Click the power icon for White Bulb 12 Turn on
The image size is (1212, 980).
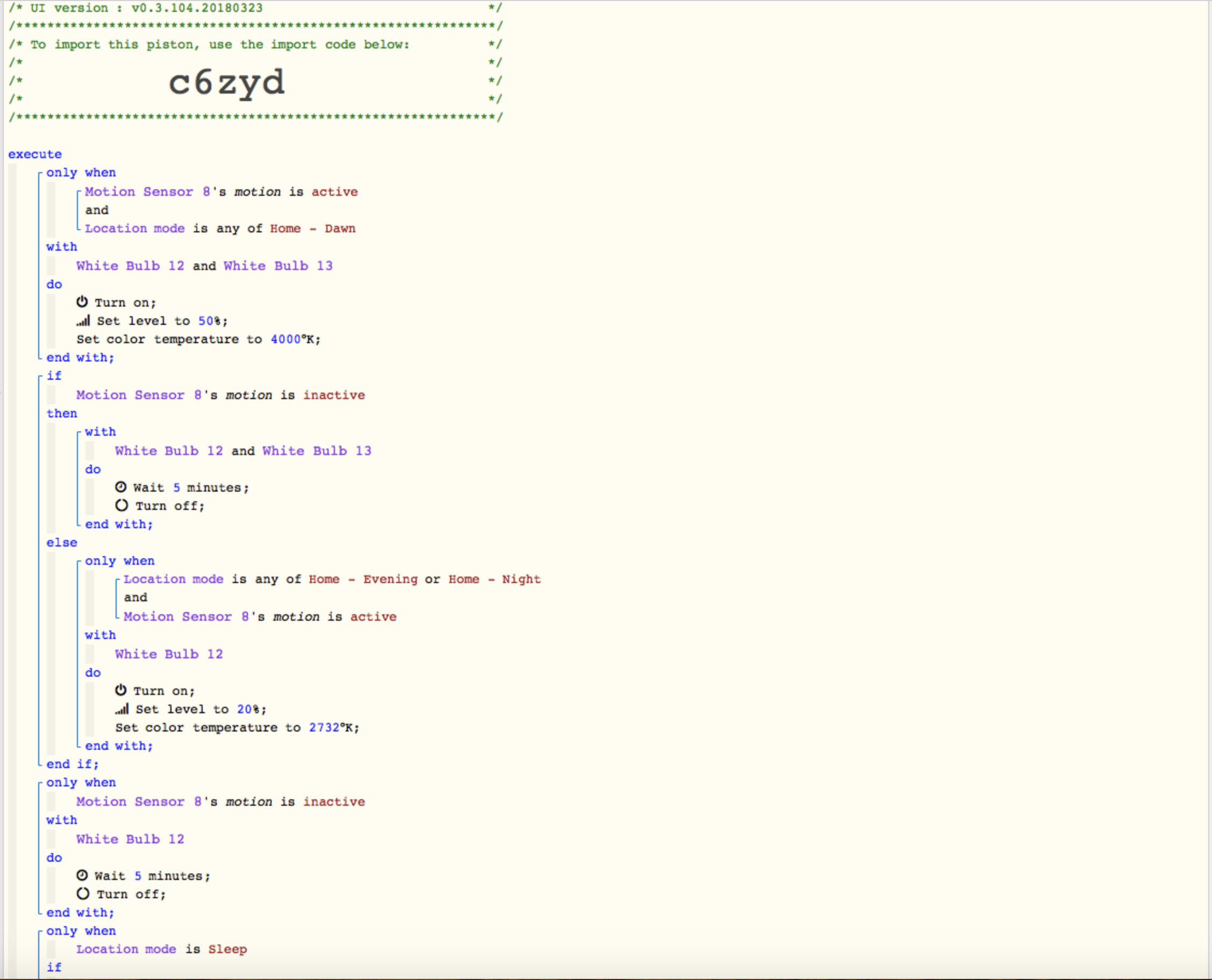(x=121, y=690)
